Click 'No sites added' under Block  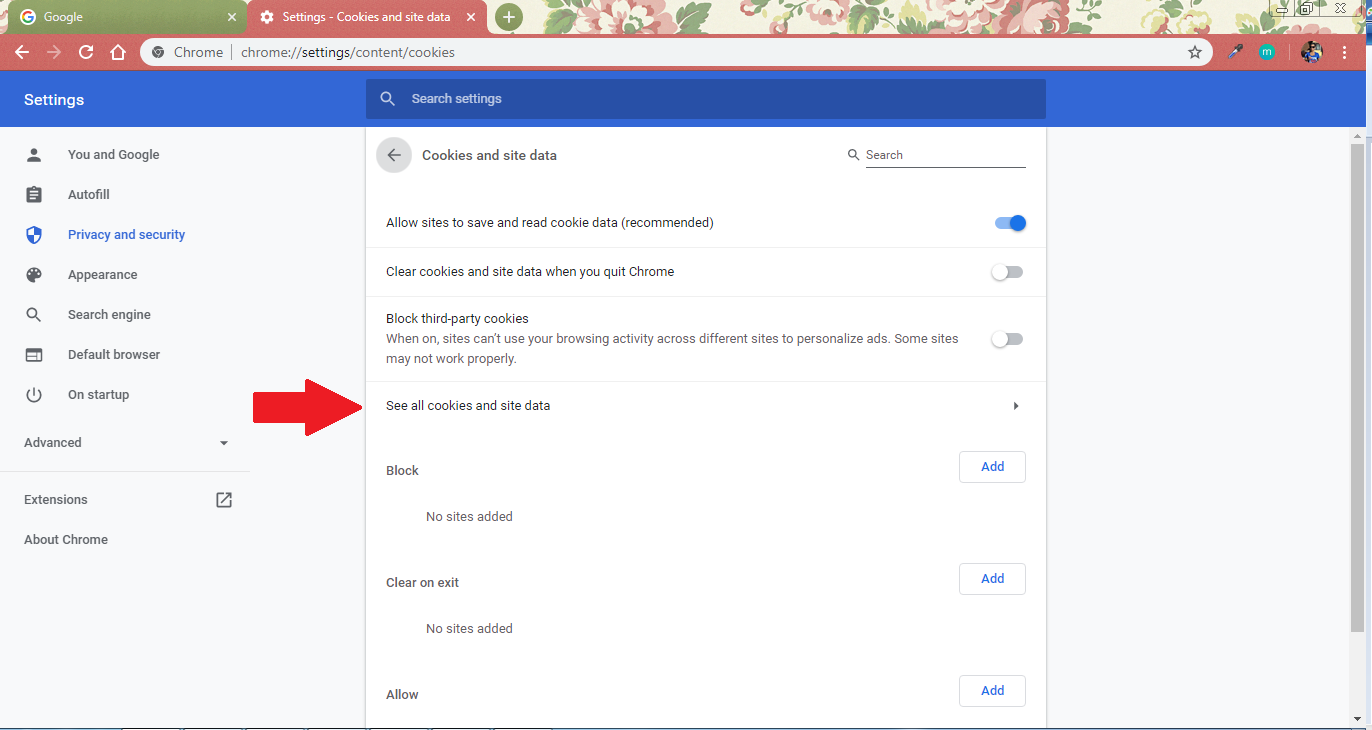469,517
